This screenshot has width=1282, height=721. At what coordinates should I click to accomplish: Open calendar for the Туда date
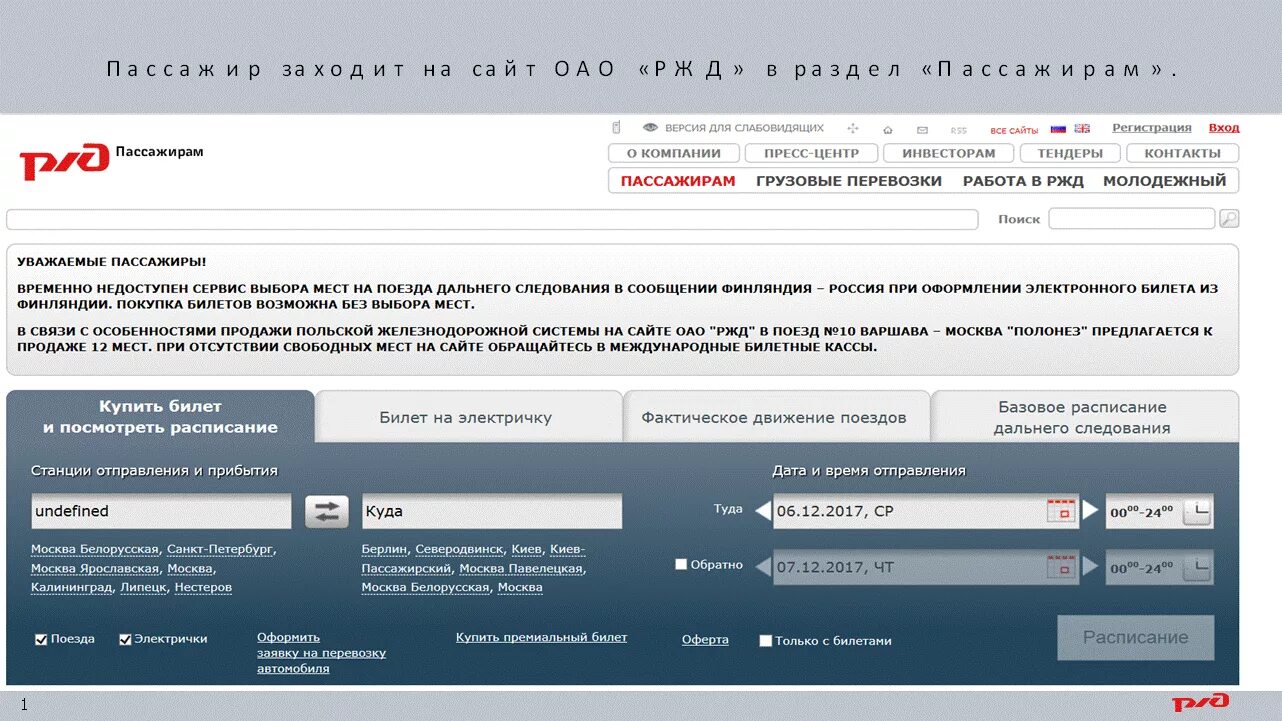tap(1061, 510)
